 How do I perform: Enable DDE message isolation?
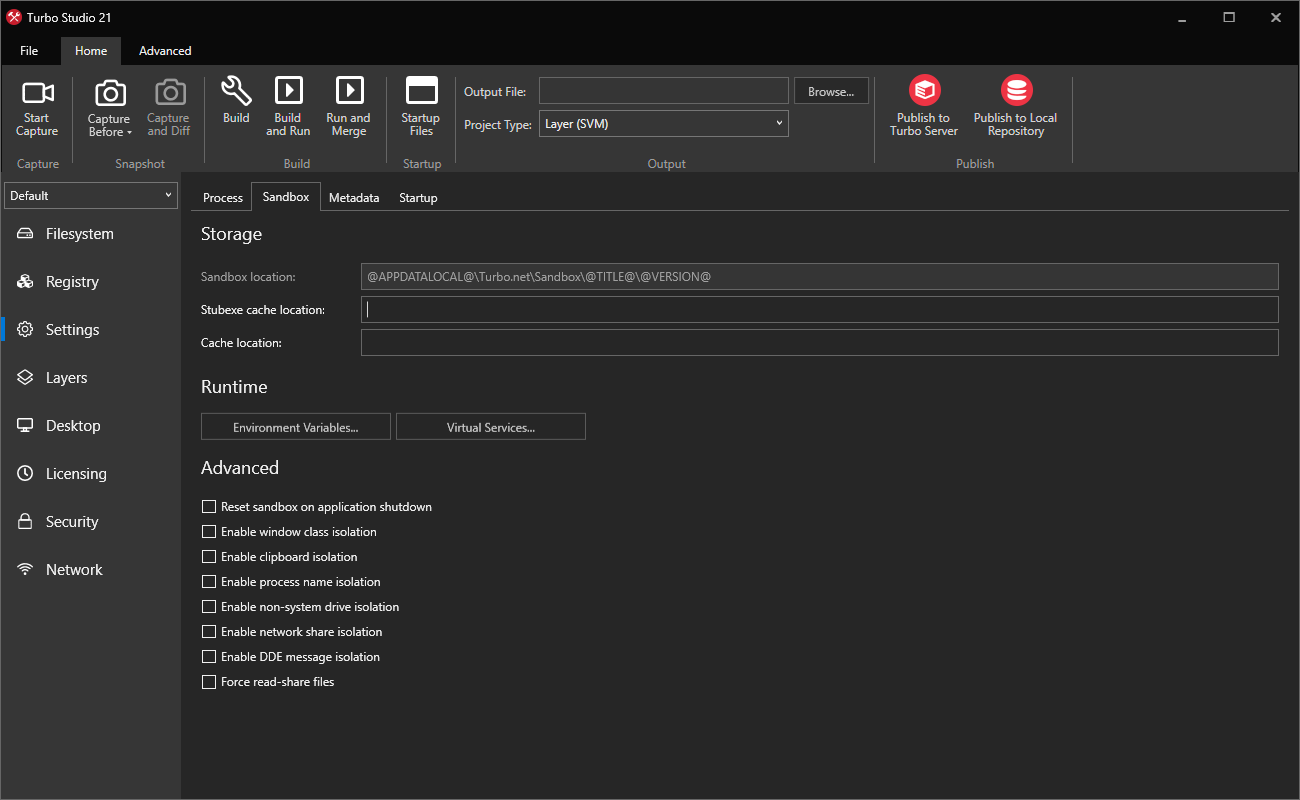(x=209, y=656)
